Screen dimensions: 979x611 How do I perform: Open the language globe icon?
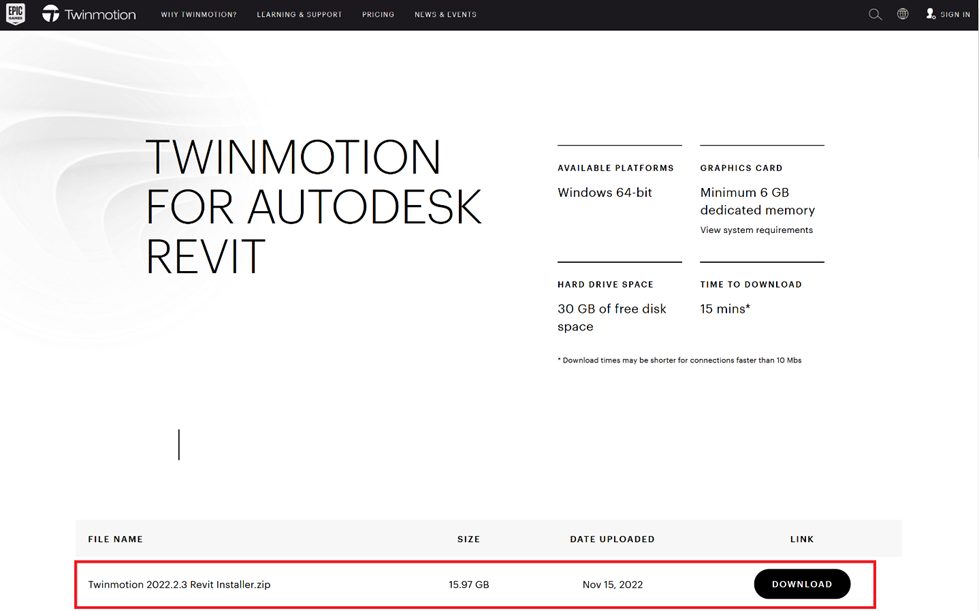tap(903, 14)
